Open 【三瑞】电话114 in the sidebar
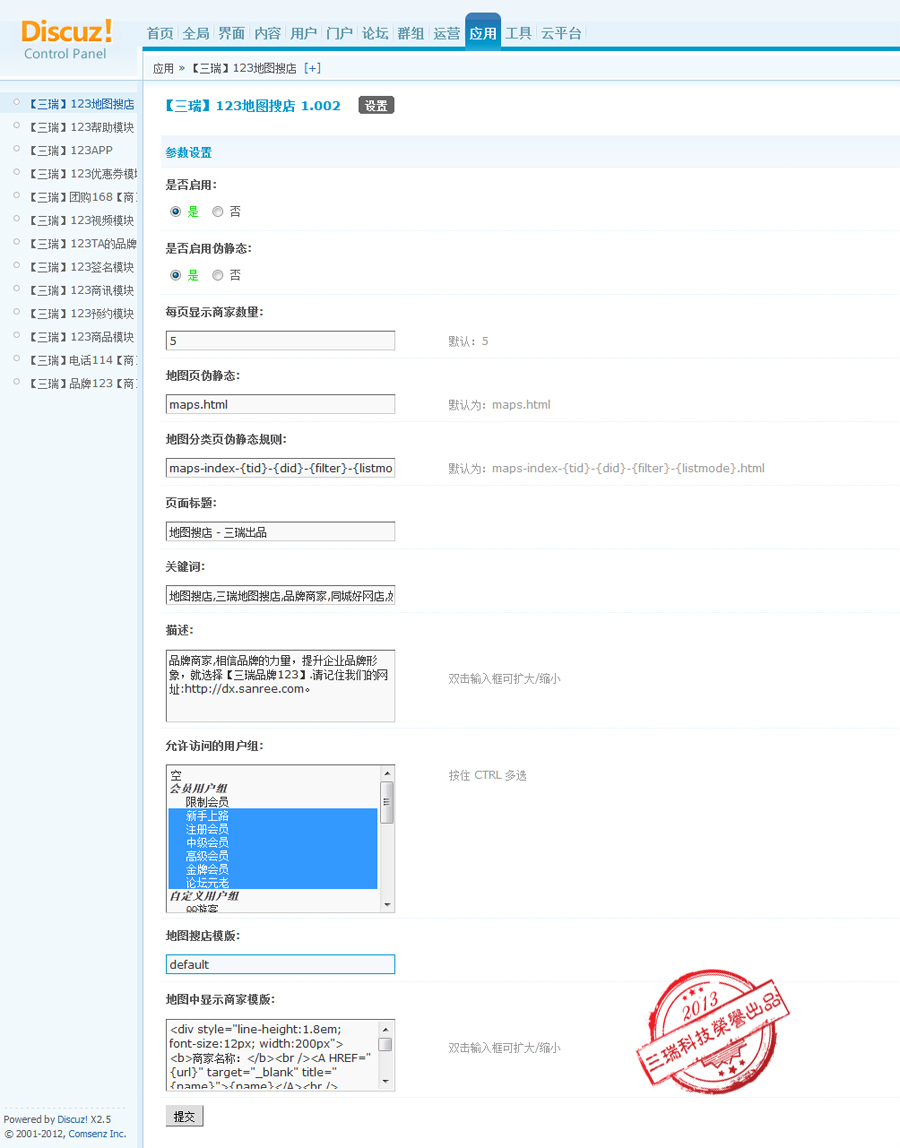This screenshot has width=900, height=1148. pos(83,360)
